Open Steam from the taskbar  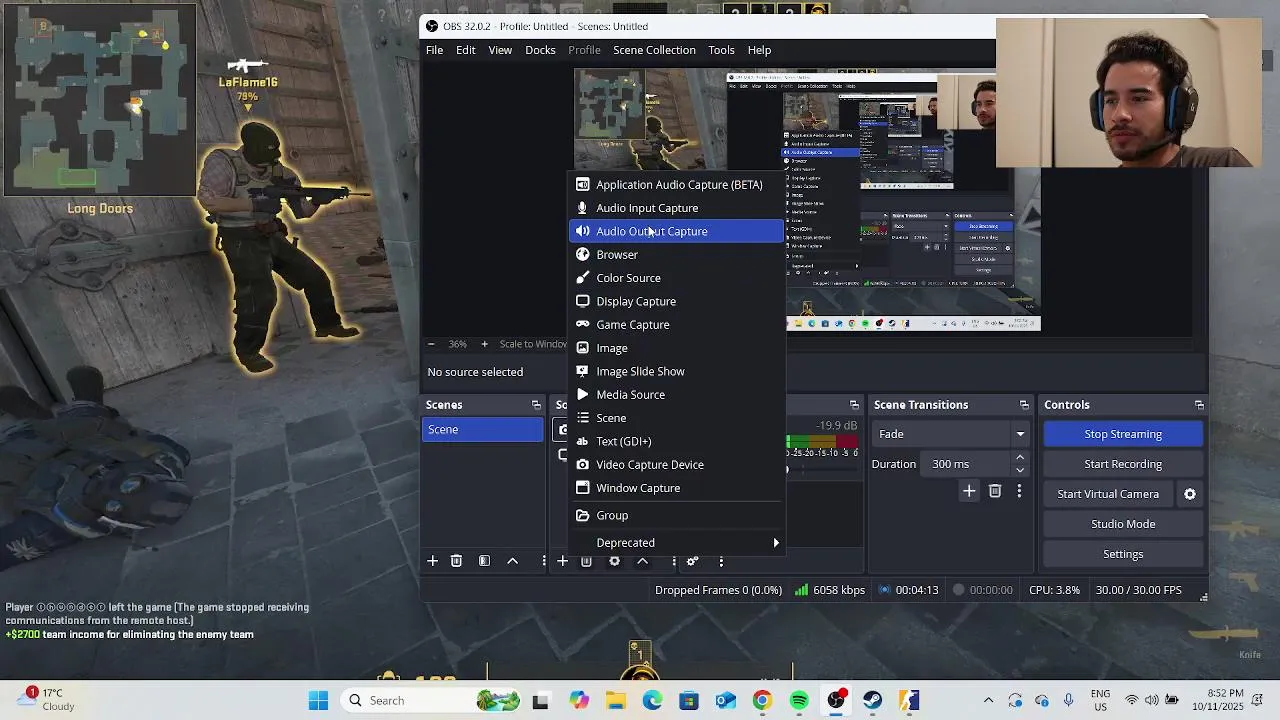point(873,700)
